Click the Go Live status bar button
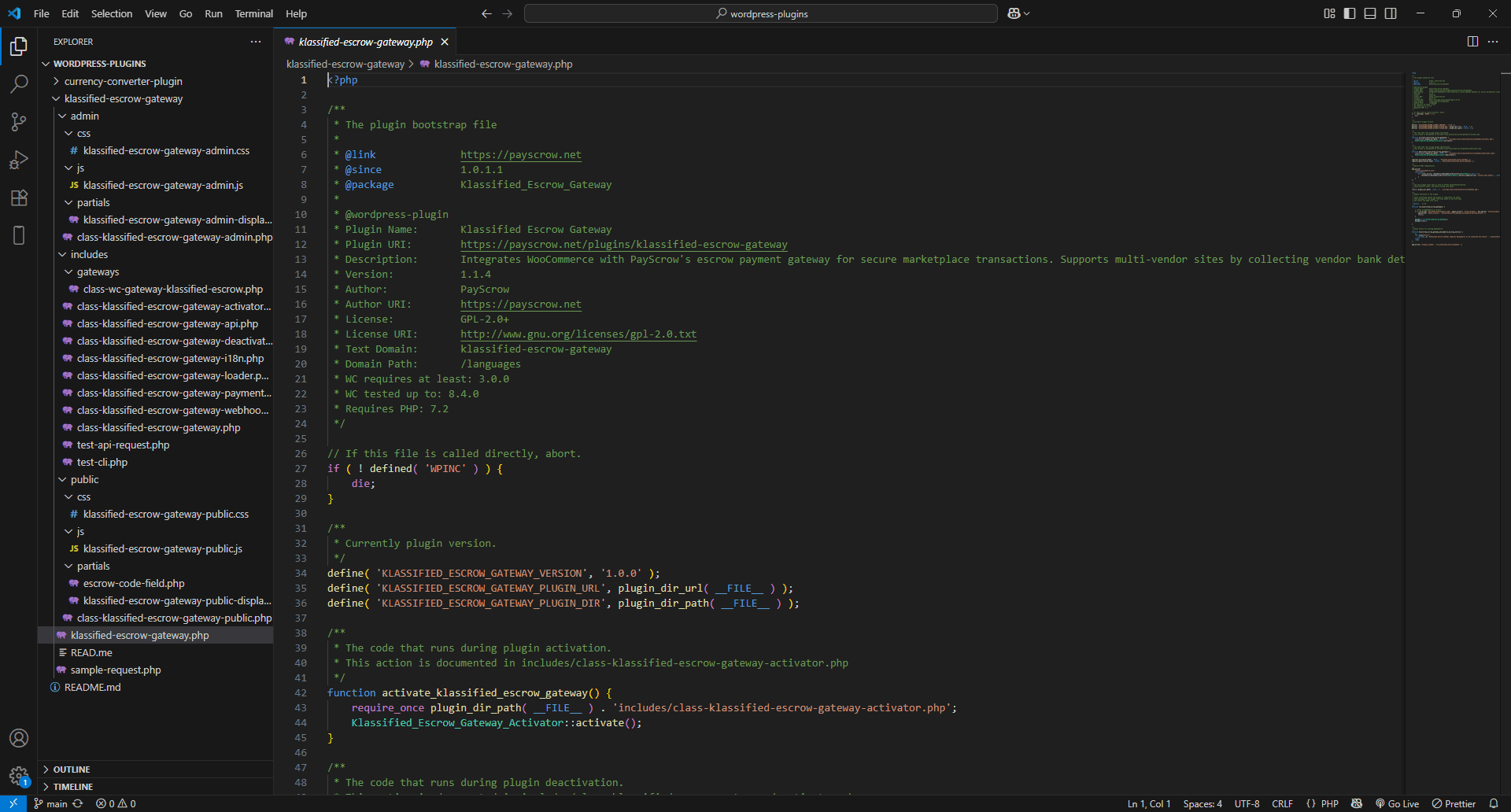 click(1397, 803)
